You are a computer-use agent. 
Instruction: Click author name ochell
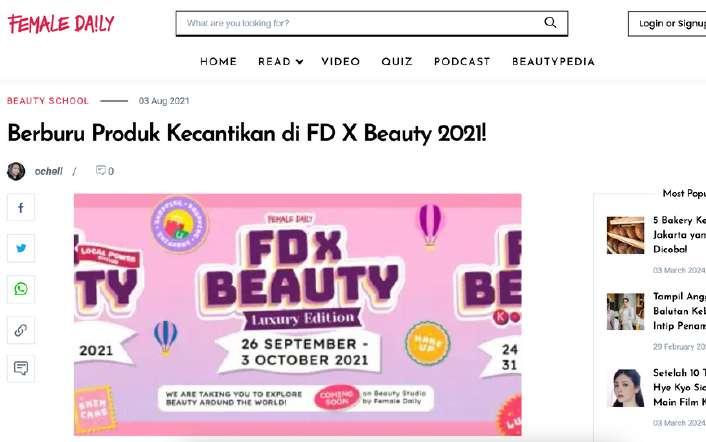click(x=49, y=171)
